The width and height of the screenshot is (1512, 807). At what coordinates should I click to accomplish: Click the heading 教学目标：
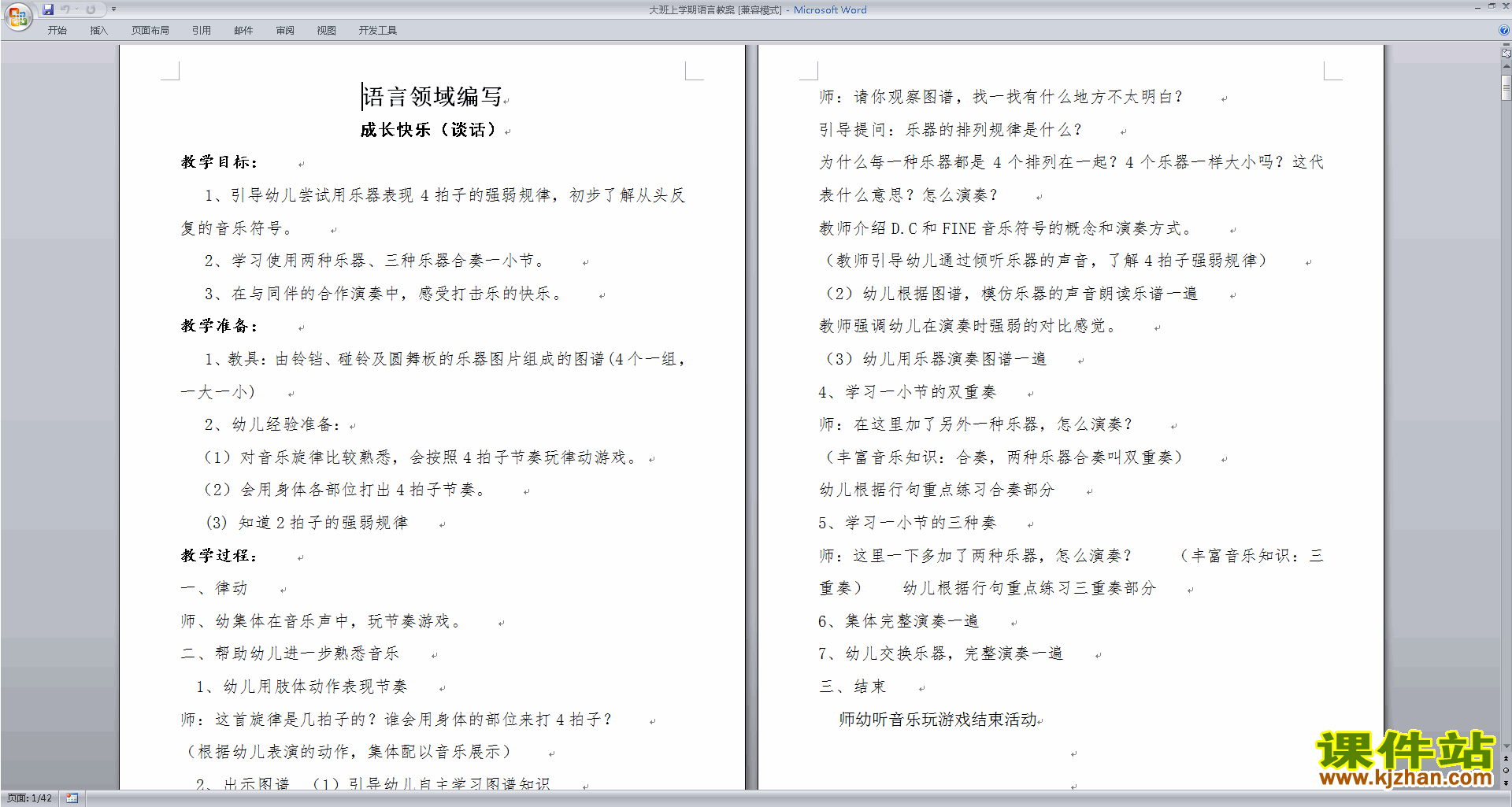(x=220, y=162)
